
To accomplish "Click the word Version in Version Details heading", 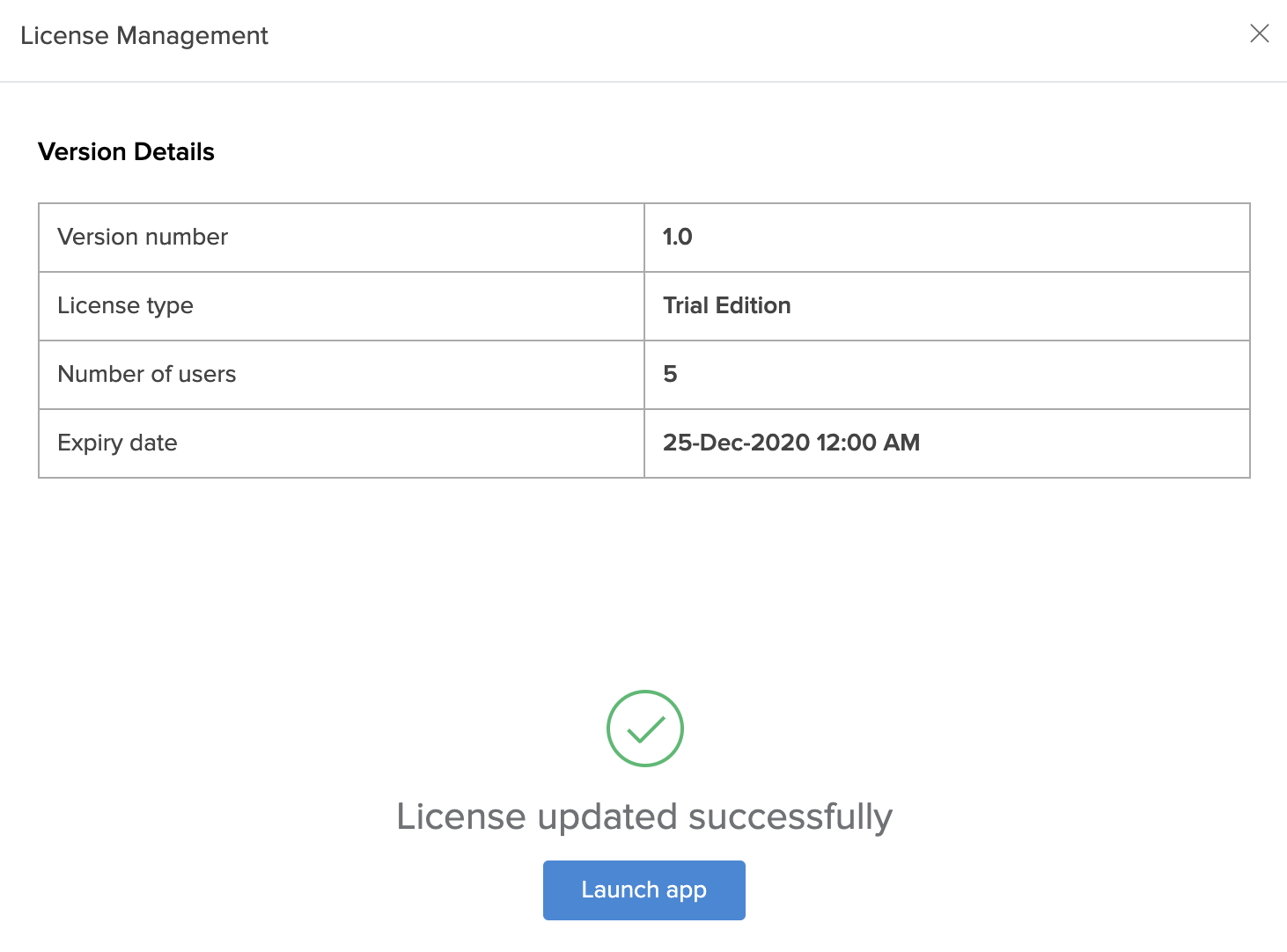I will click(x=82, y=151).
